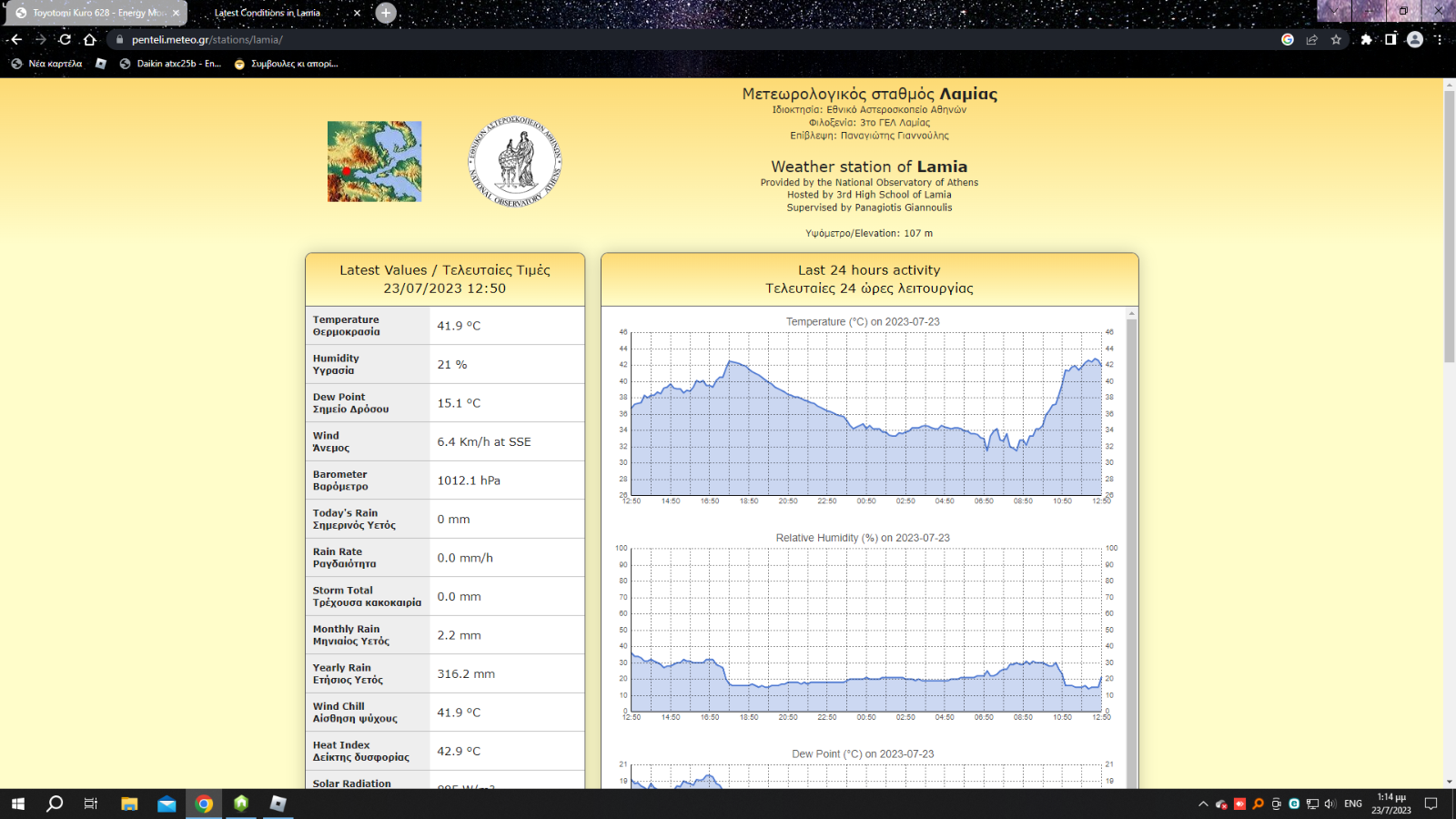The image size is (1456, 819).
Task: Bookmark this page with the star icon
Action: coord(1336,39)
